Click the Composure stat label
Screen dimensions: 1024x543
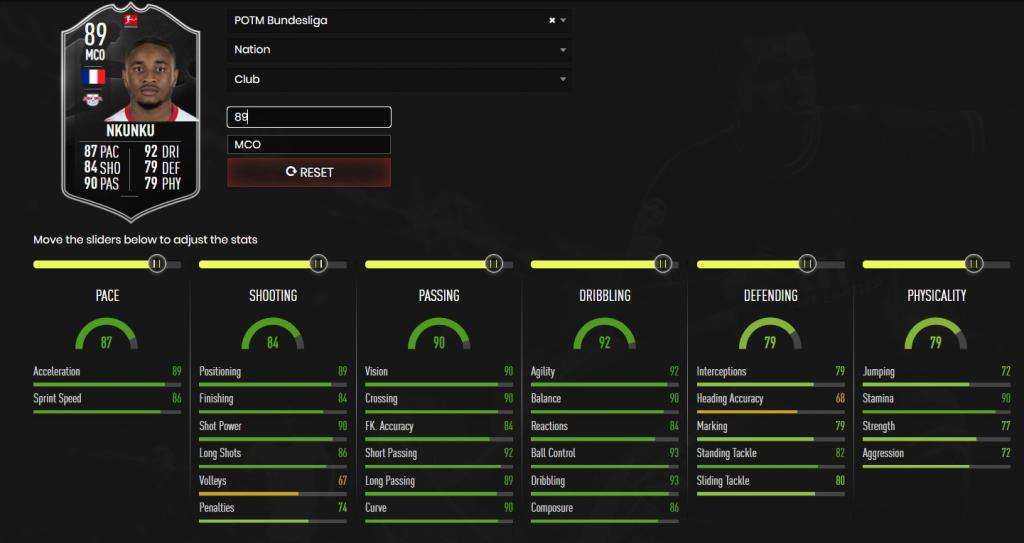552,508
